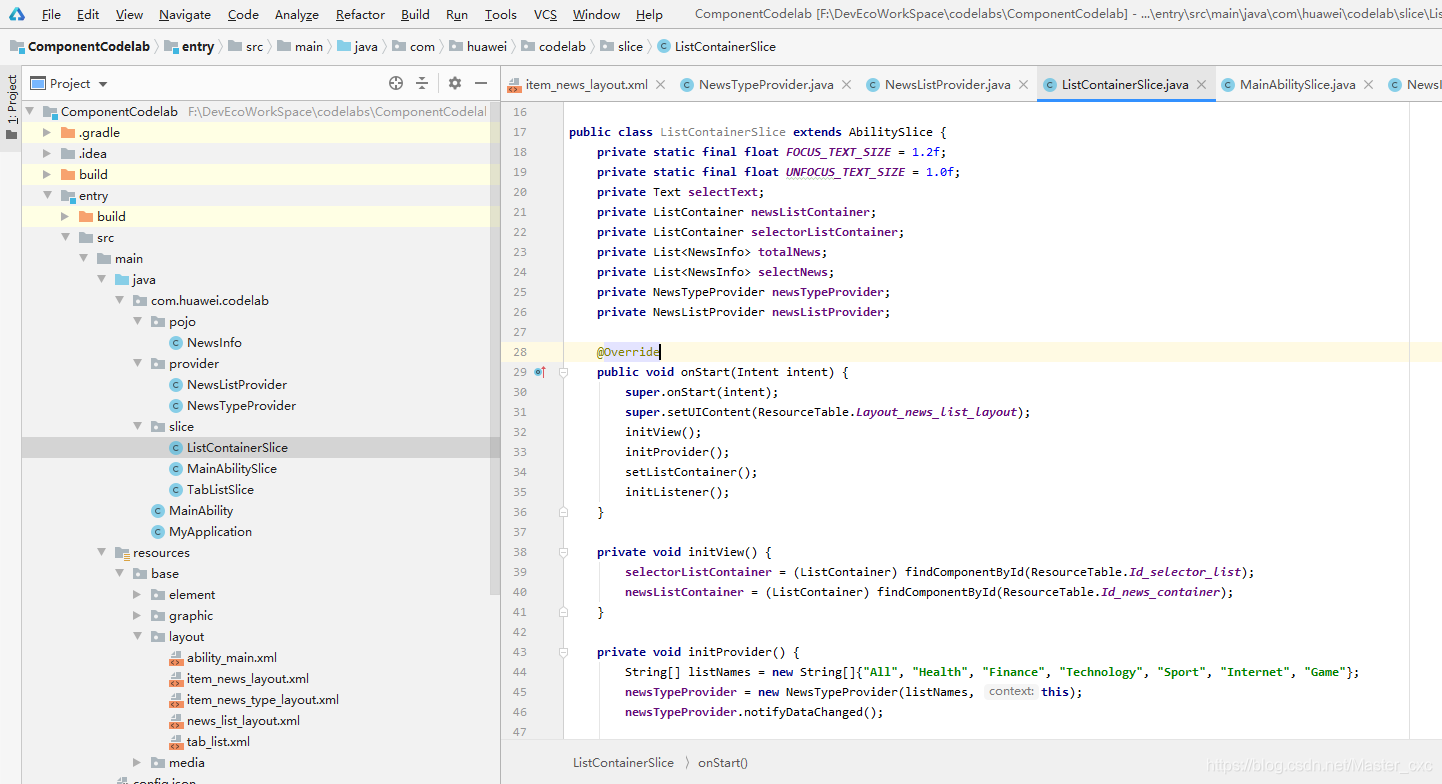
Task: Close the item_news_layout.xml tab
Action: pyautogui.click(x=660, y=85)
